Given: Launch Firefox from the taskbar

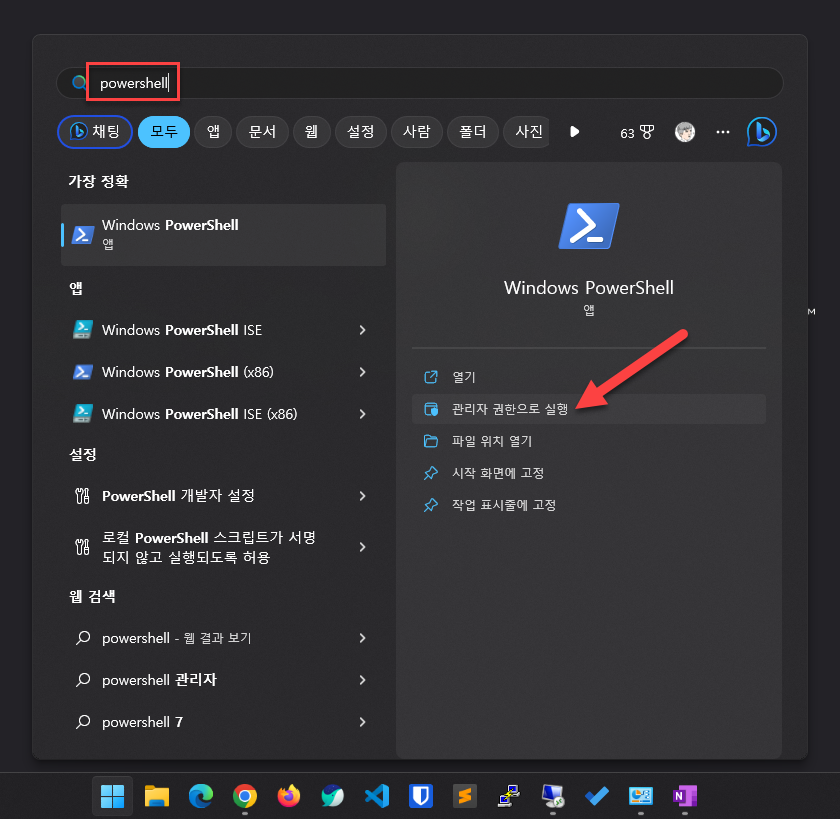Looking at the screenshot, I should [x=289, y=796].
